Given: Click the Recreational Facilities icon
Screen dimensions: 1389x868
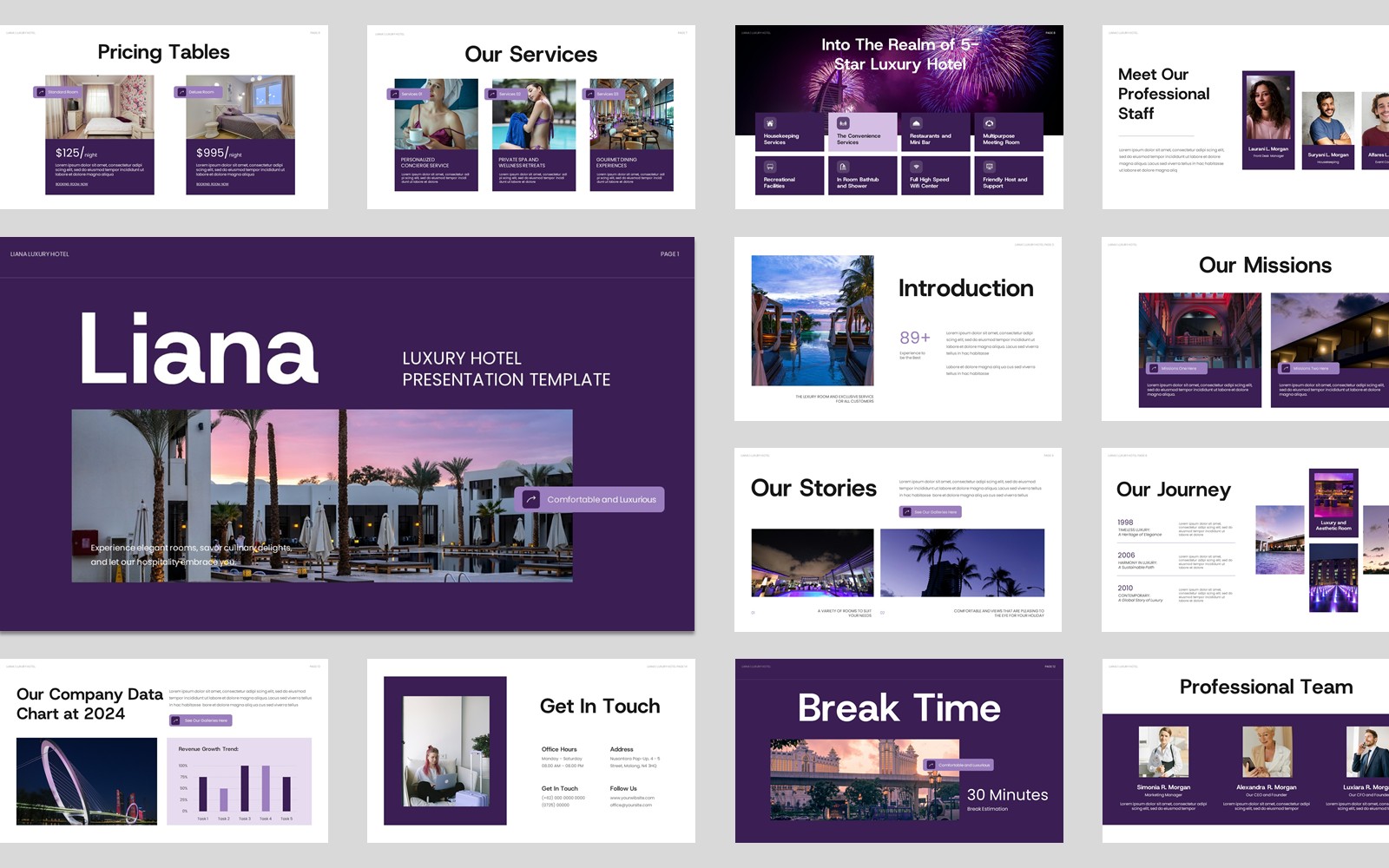Looking at the screenshot, I should 769,167.
